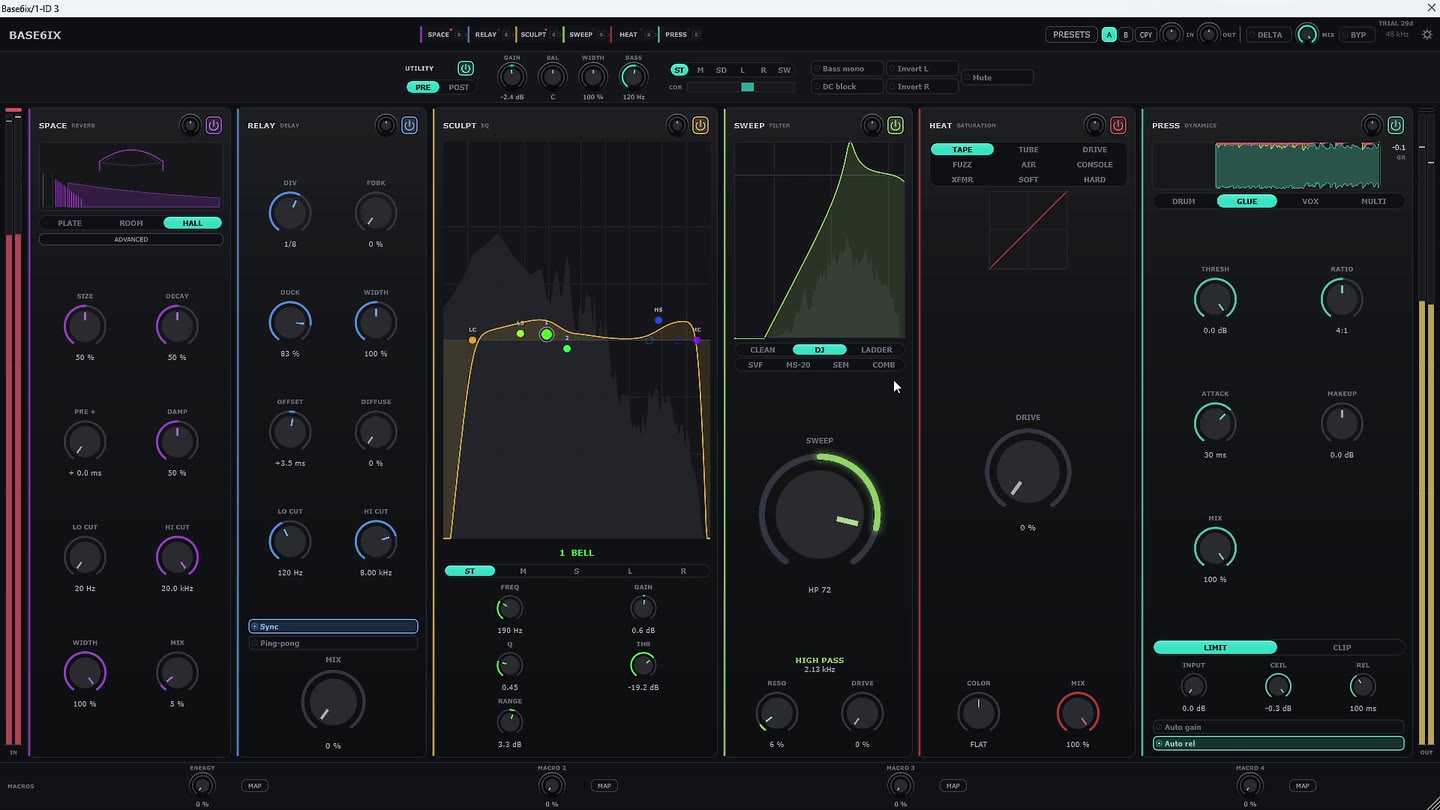Enable Ping-pong in the Relay delay
The width and height of the screenshot is (1440, 810).
[333, 643]
